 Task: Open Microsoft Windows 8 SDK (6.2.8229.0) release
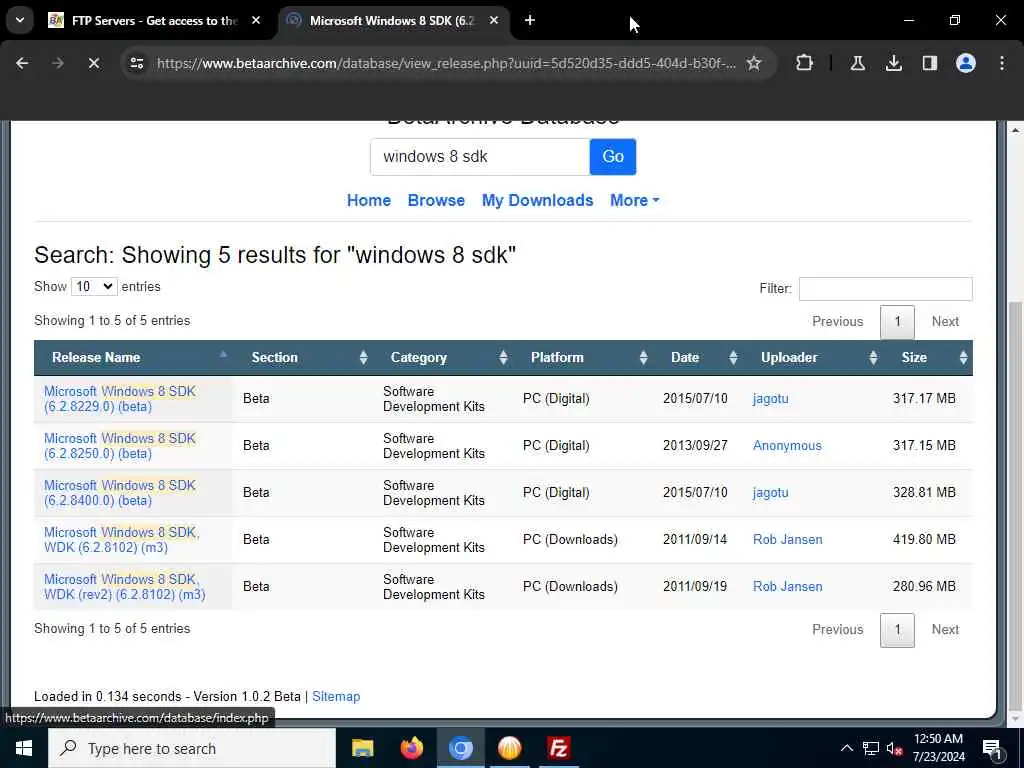pyautogui.click(x=120, y=399)
